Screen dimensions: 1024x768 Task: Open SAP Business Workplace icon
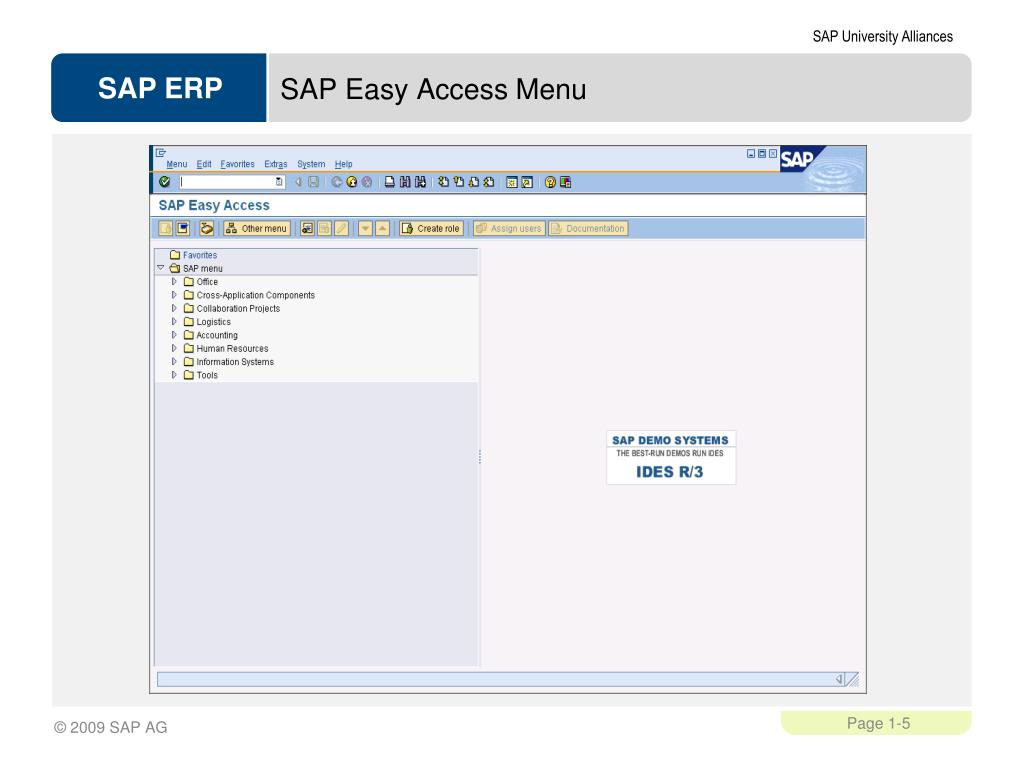tap(207, 229)
